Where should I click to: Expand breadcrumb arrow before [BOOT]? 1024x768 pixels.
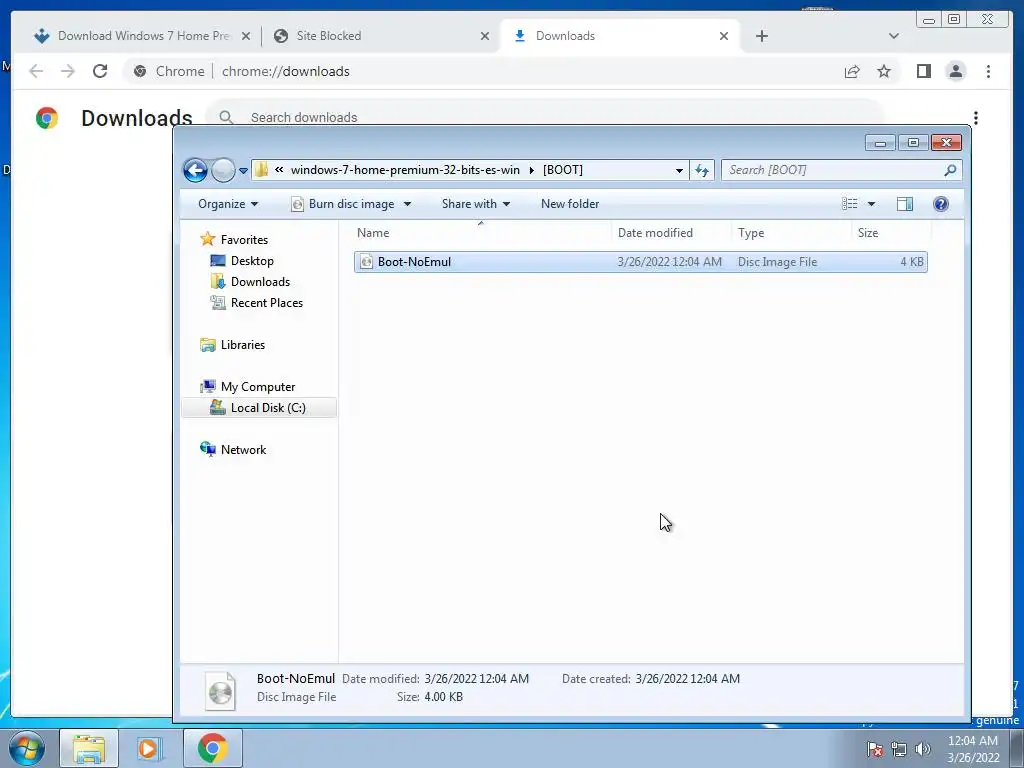(531, 170)
